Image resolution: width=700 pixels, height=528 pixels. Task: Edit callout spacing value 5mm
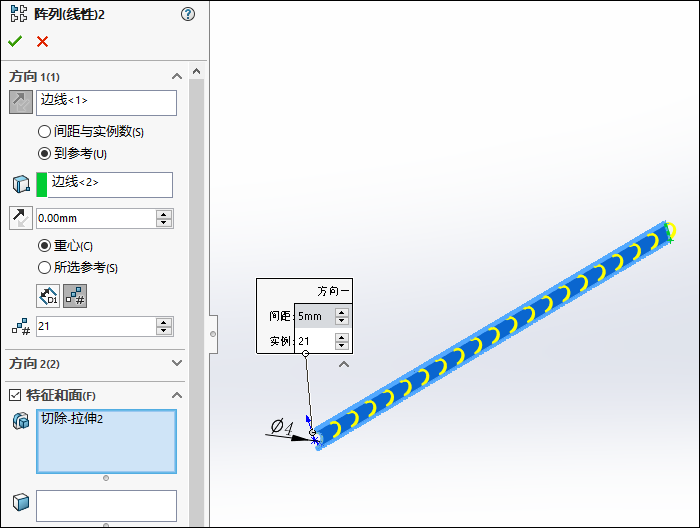(315, 316)
